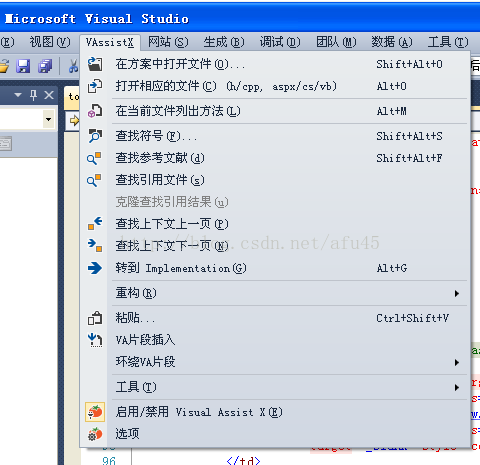The width and height of the screenshot is (480, 465).
Task: Click the previous-in-context arrow icon
Action: 95,223
